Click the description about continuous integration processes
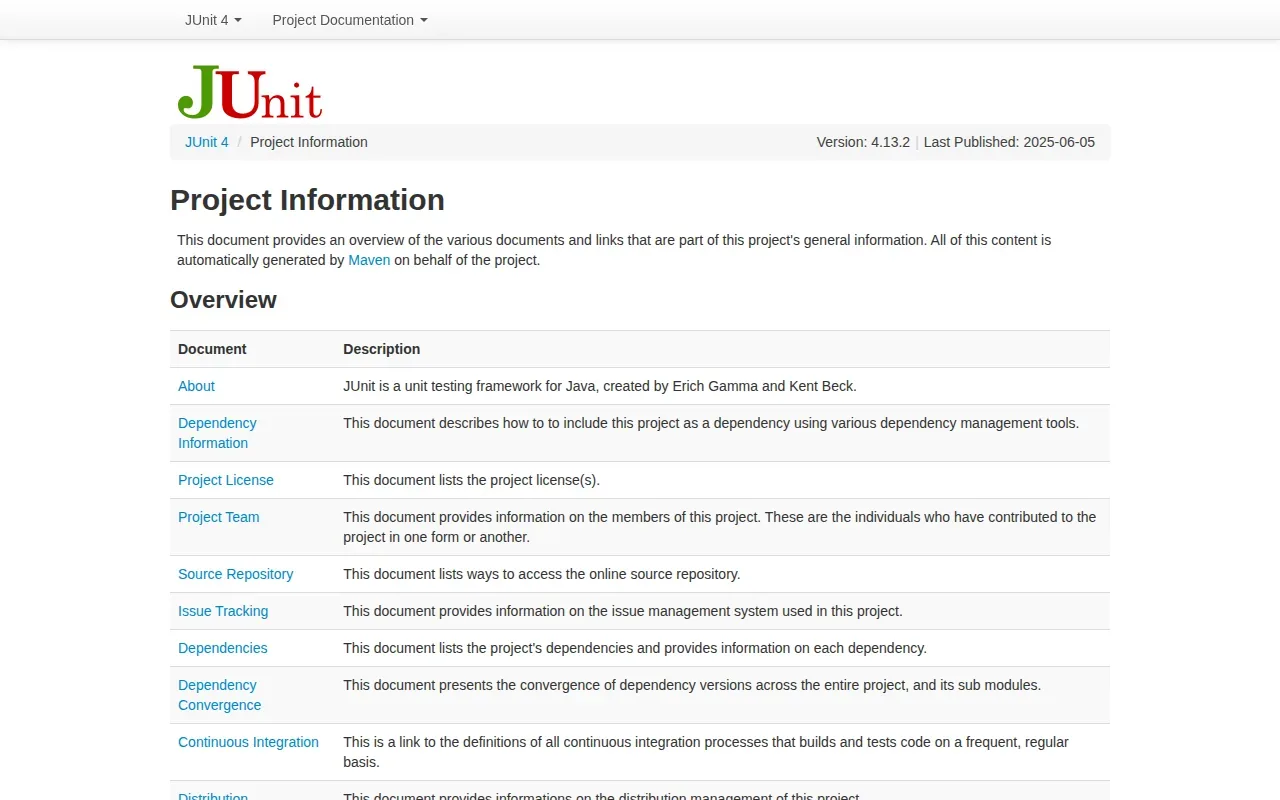Viewport: 1280px width, 800px height. tap(706, 752)
